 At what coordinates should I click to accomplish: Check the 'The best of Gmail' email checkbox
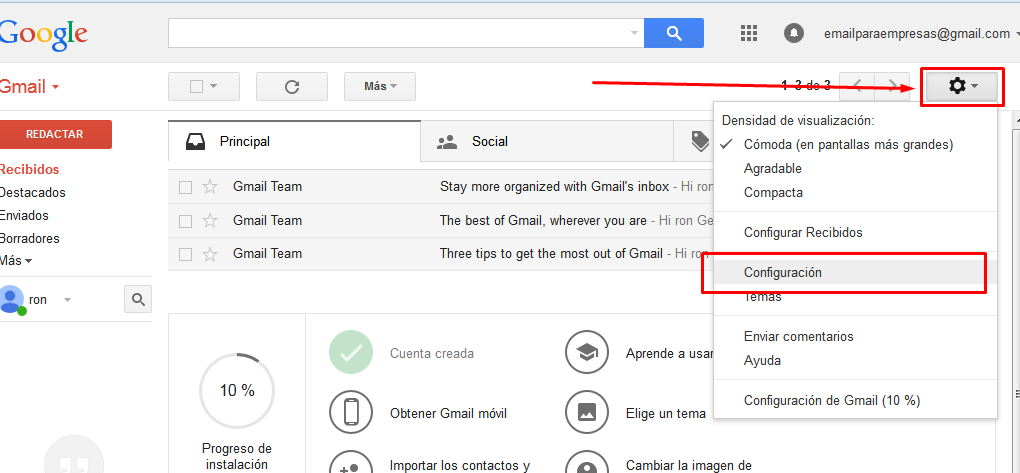click(x=185, y=221)
